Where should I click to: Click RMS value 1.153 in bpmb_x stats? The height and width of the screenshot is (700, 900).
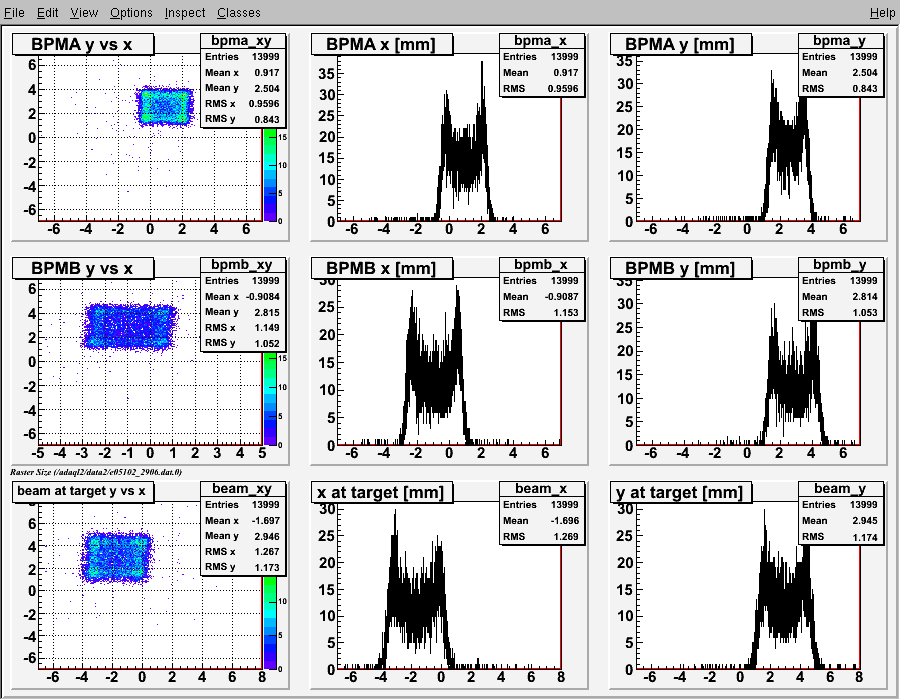point(567,313)
